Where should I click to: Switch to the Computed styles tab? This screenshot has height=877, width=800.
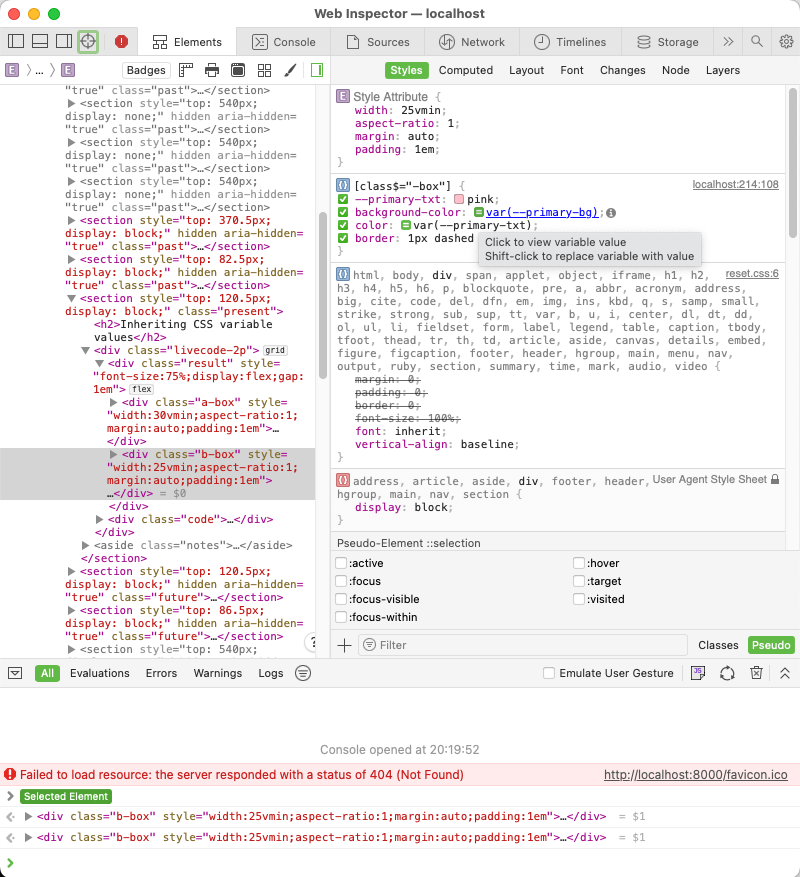(466, 70)
